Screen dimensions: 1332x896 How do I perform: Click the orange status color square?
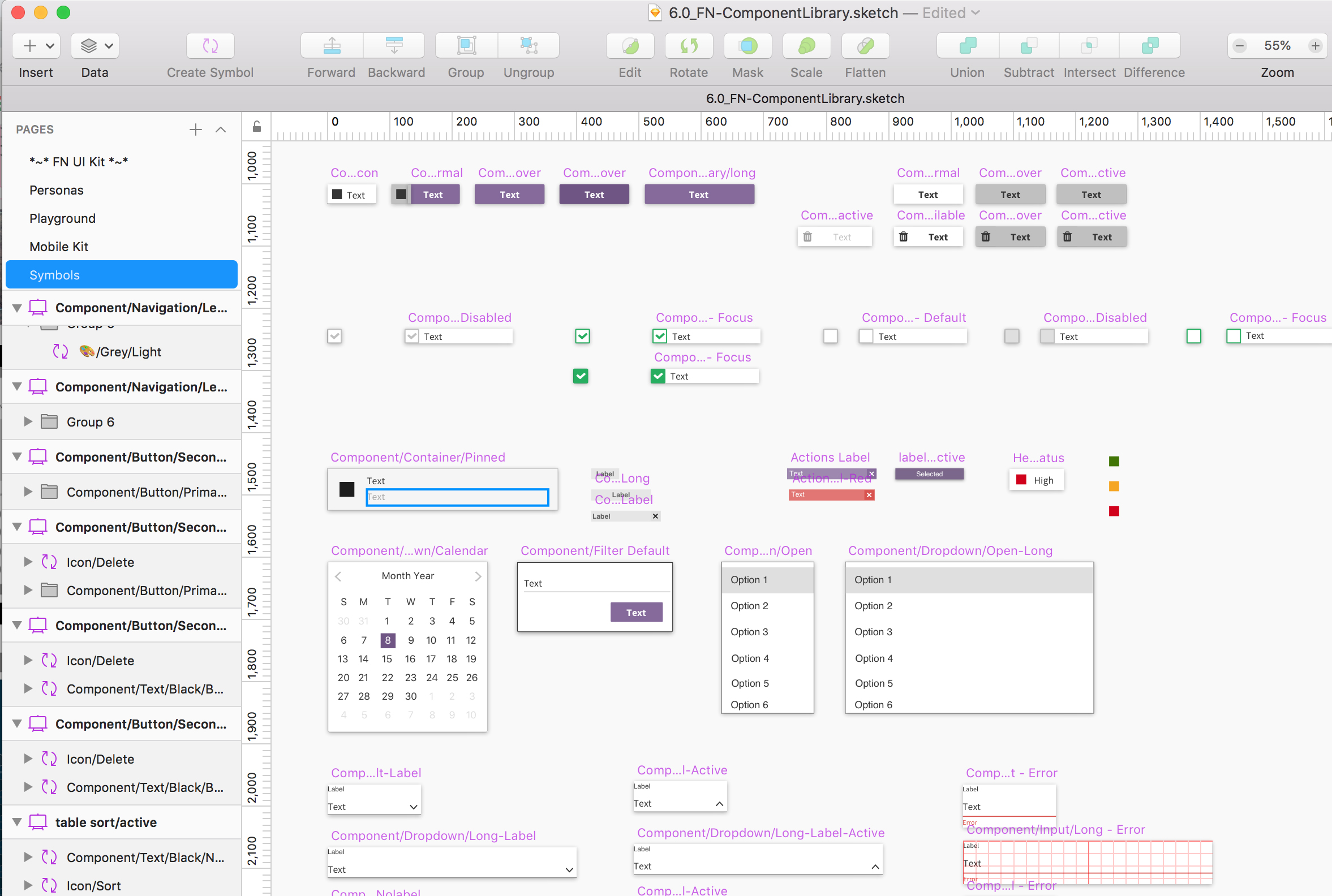(x=1114, y=486)
